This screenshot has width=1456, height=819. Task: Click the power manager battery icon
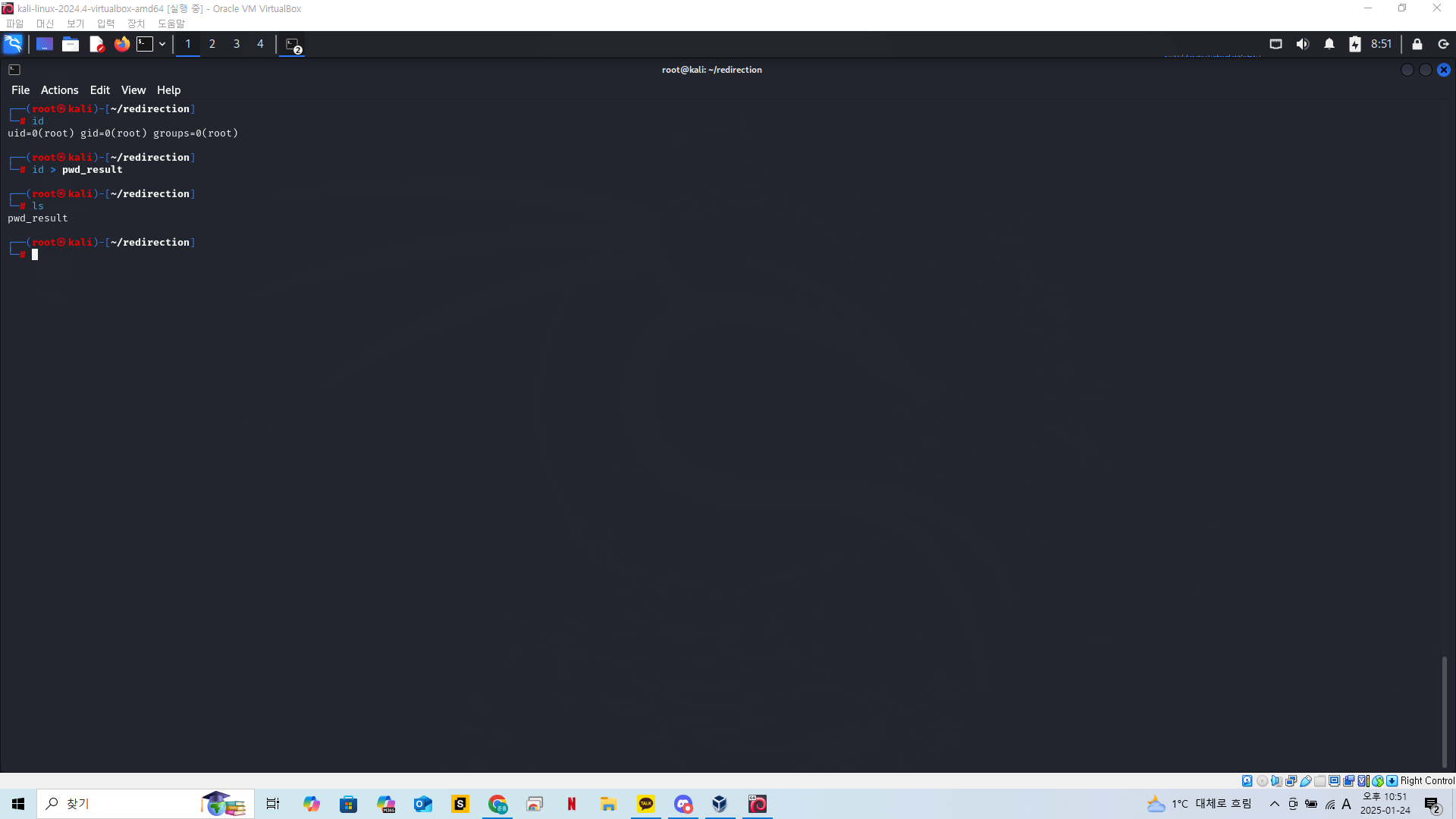1355,44
